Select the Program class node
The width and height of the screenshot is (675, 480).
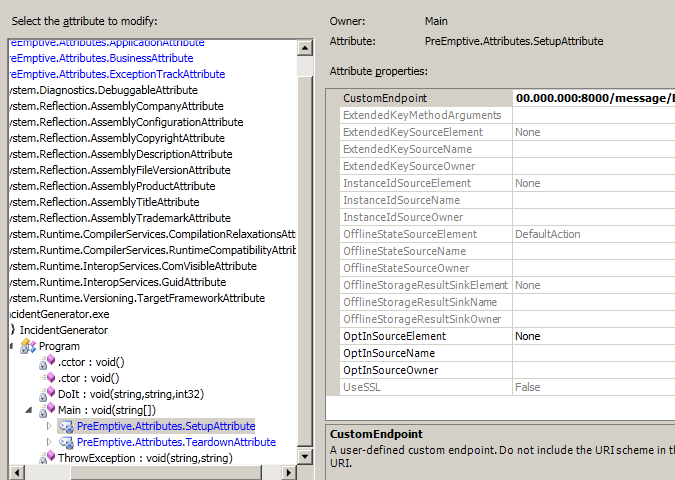point(59,346)
